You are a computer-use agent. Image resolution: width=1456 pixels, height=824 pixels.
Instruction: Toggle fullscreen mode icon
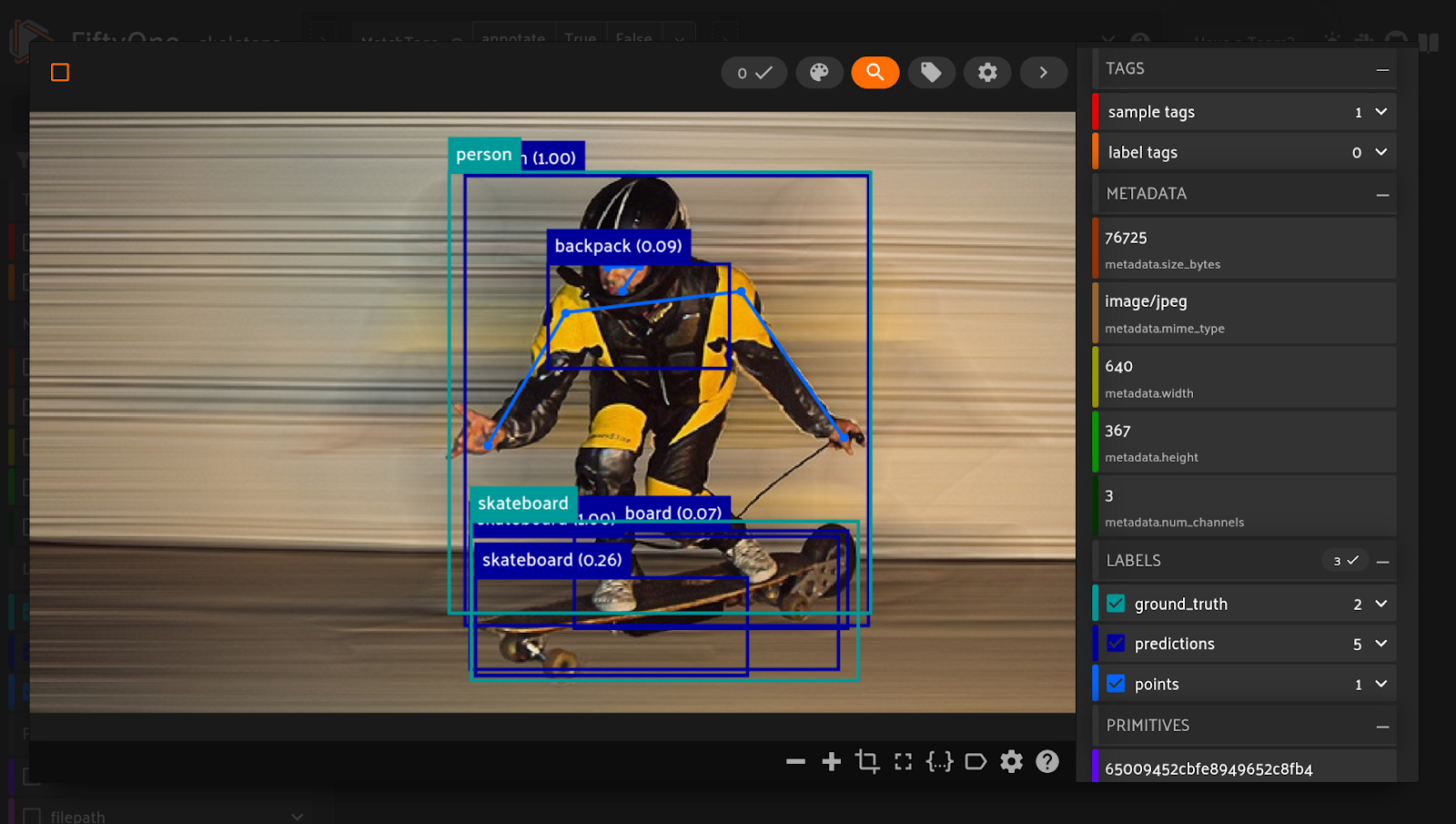(903, 761)
